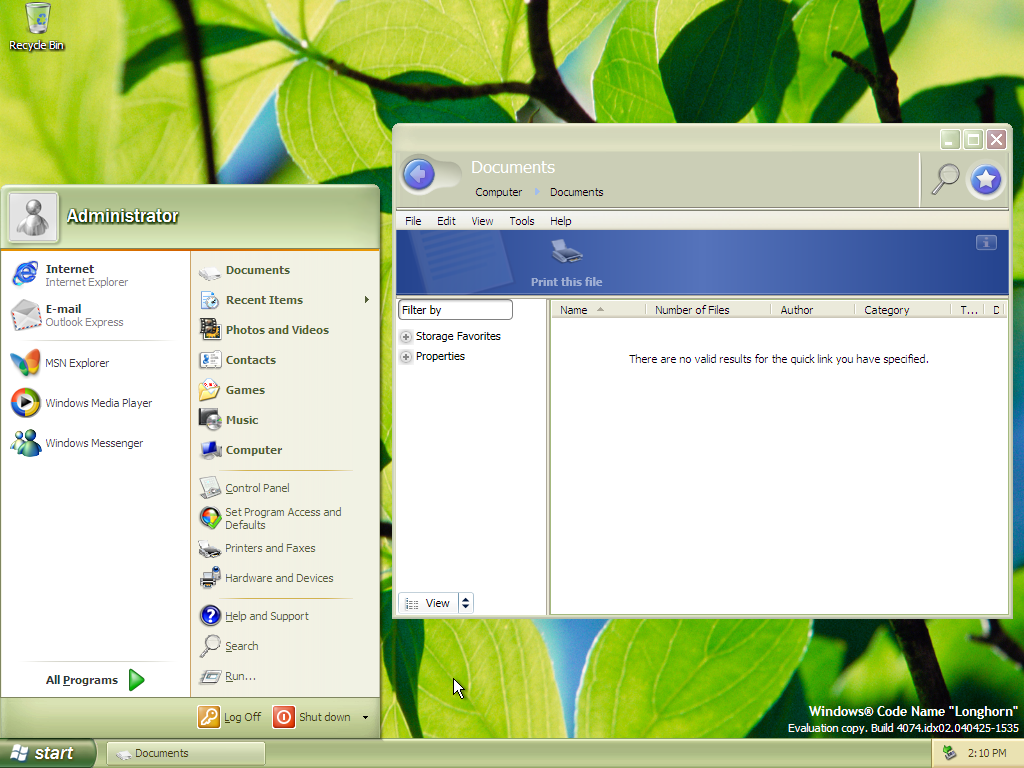Expand Recent Items submenu

click(366, 300)
